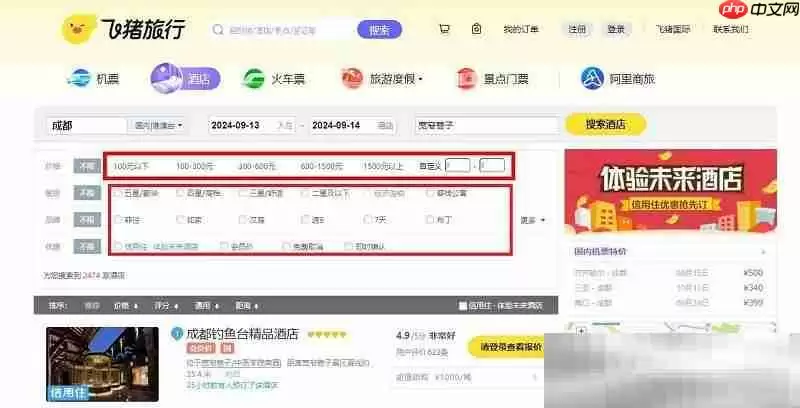Click the hotel thumbnail labeled 信用住
This screenshot has width=800, height=408.
pyautogui.click(x=102, y=364)
